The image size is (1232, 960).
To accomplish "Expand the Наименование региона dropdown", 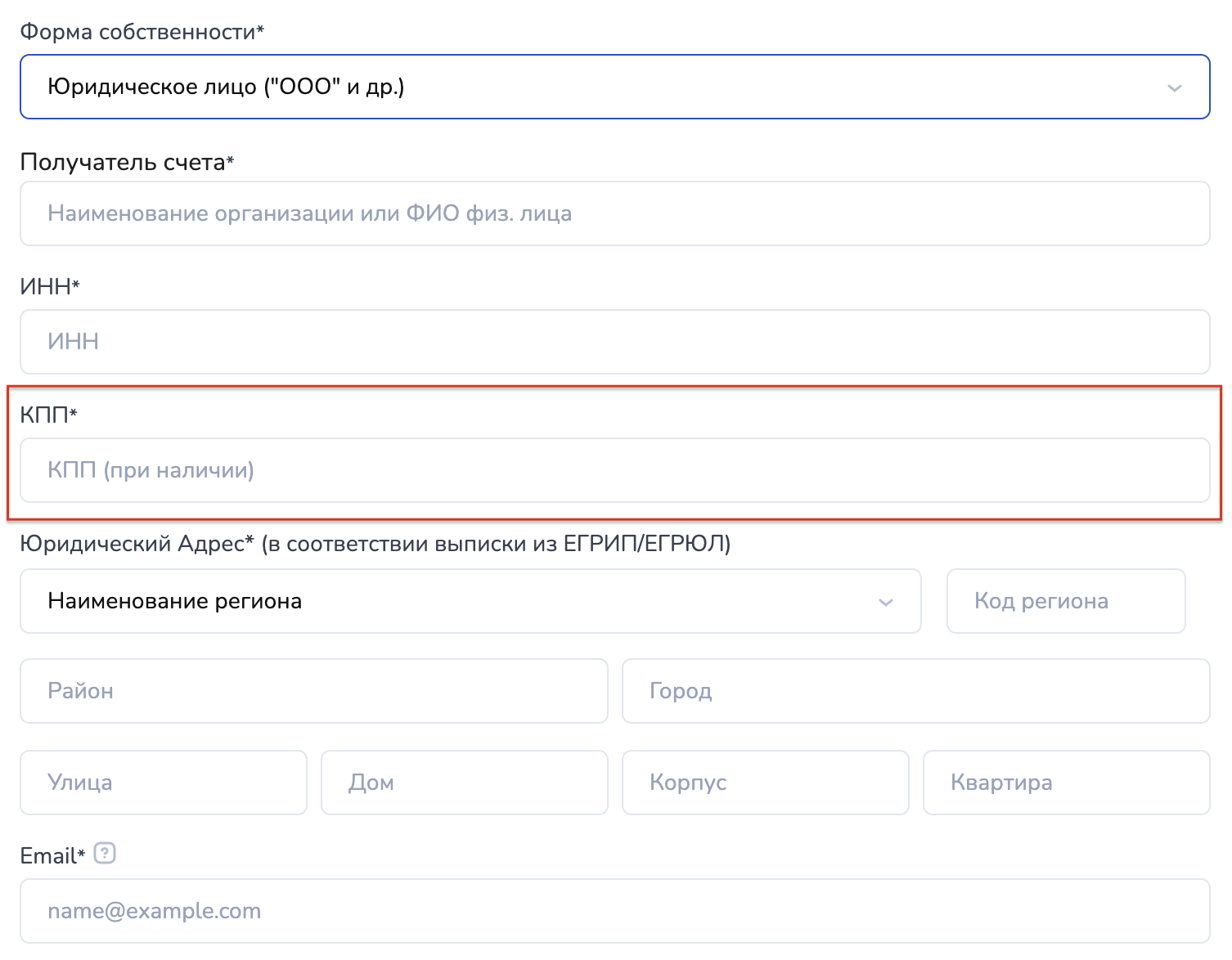I will click(470, 601).
